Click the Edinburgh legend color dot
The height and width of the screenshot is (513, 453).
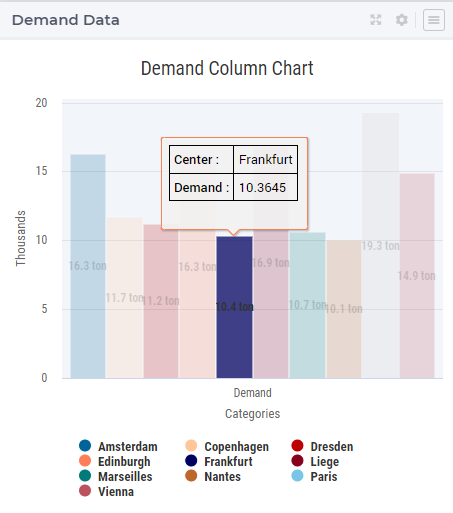point(85,461)
